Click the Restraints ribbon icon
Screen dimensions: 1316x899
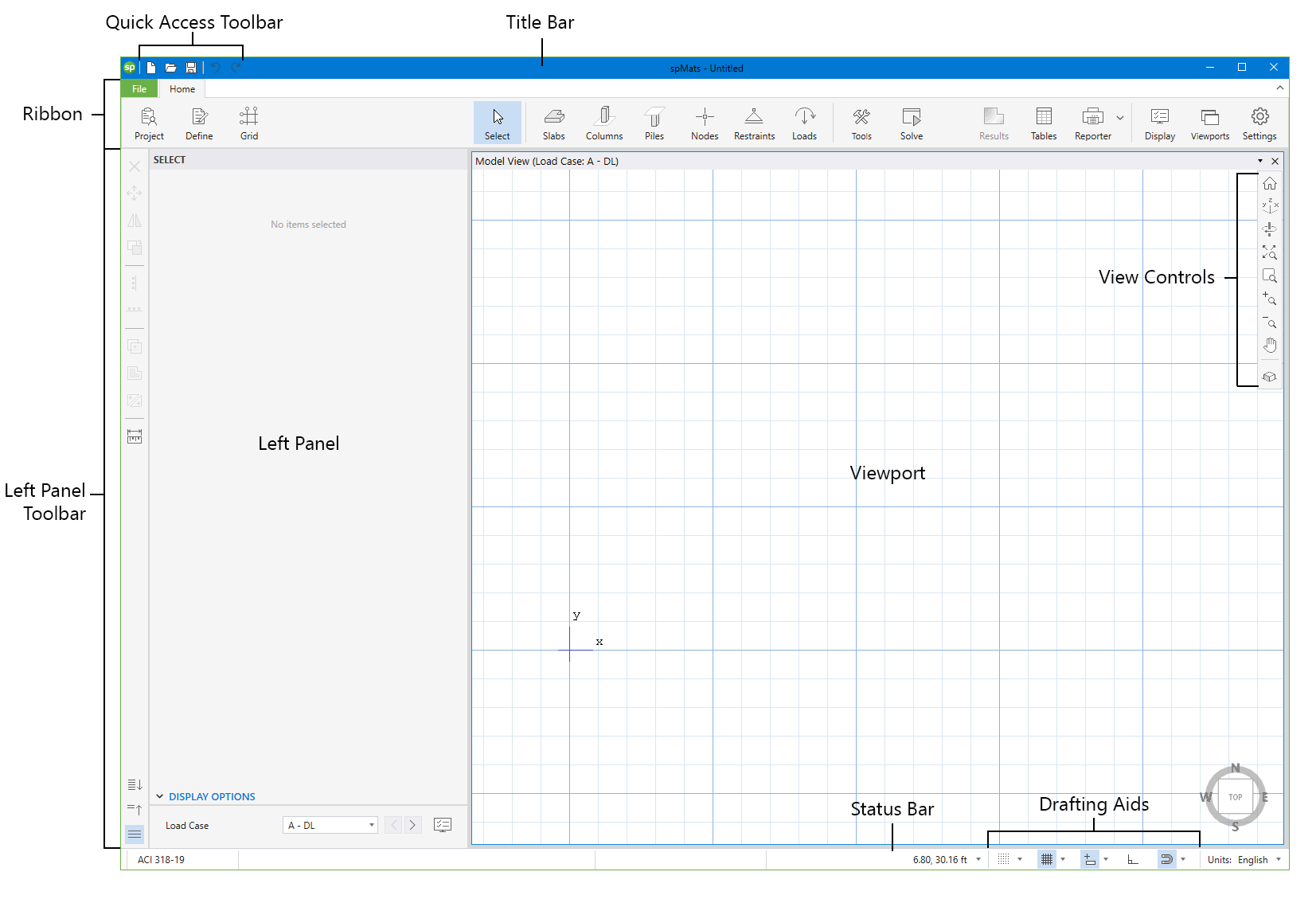coord(754,122)
